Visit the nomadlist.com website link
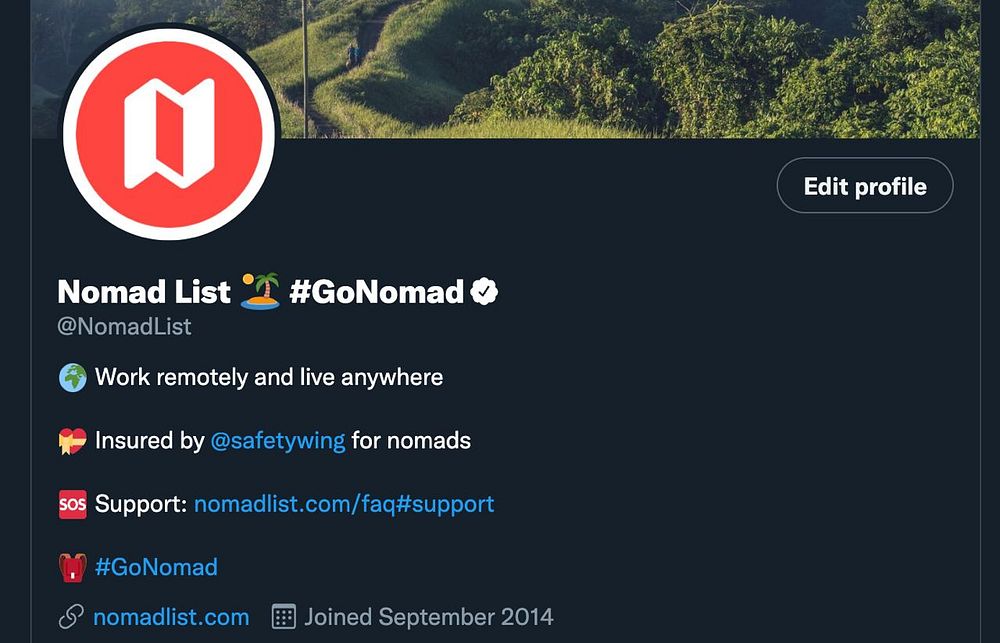 tap(171, 617)
